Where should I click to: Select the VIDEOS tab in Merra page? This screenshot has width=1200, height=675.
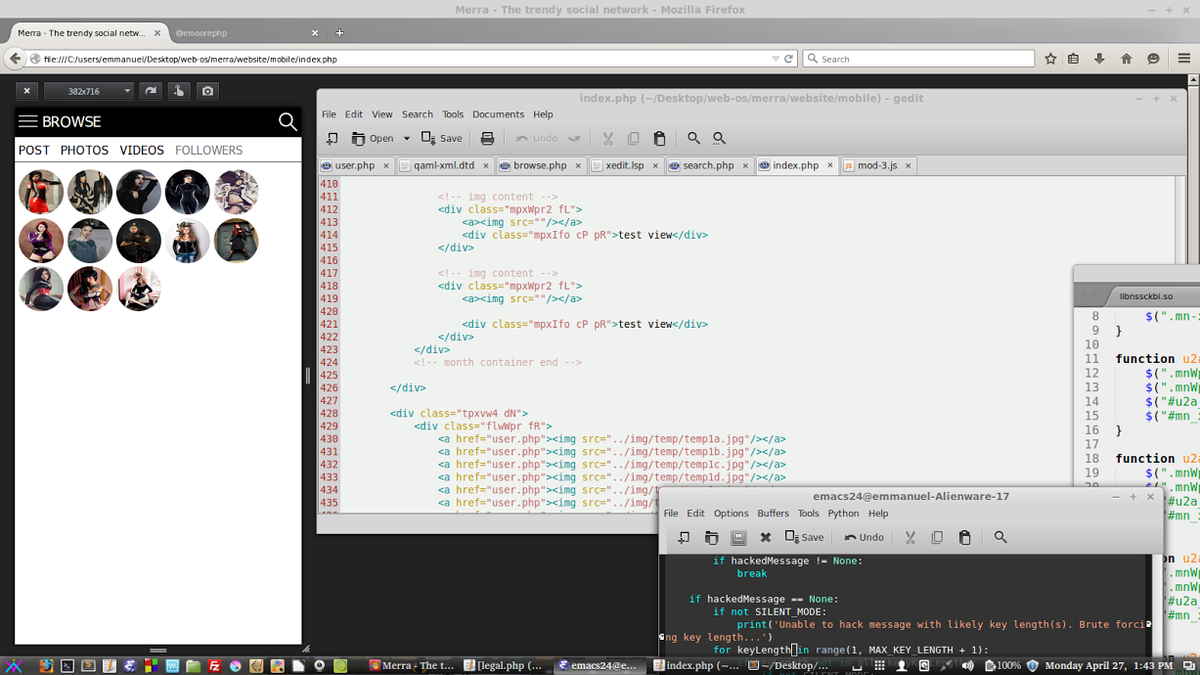tap(142, 150)
